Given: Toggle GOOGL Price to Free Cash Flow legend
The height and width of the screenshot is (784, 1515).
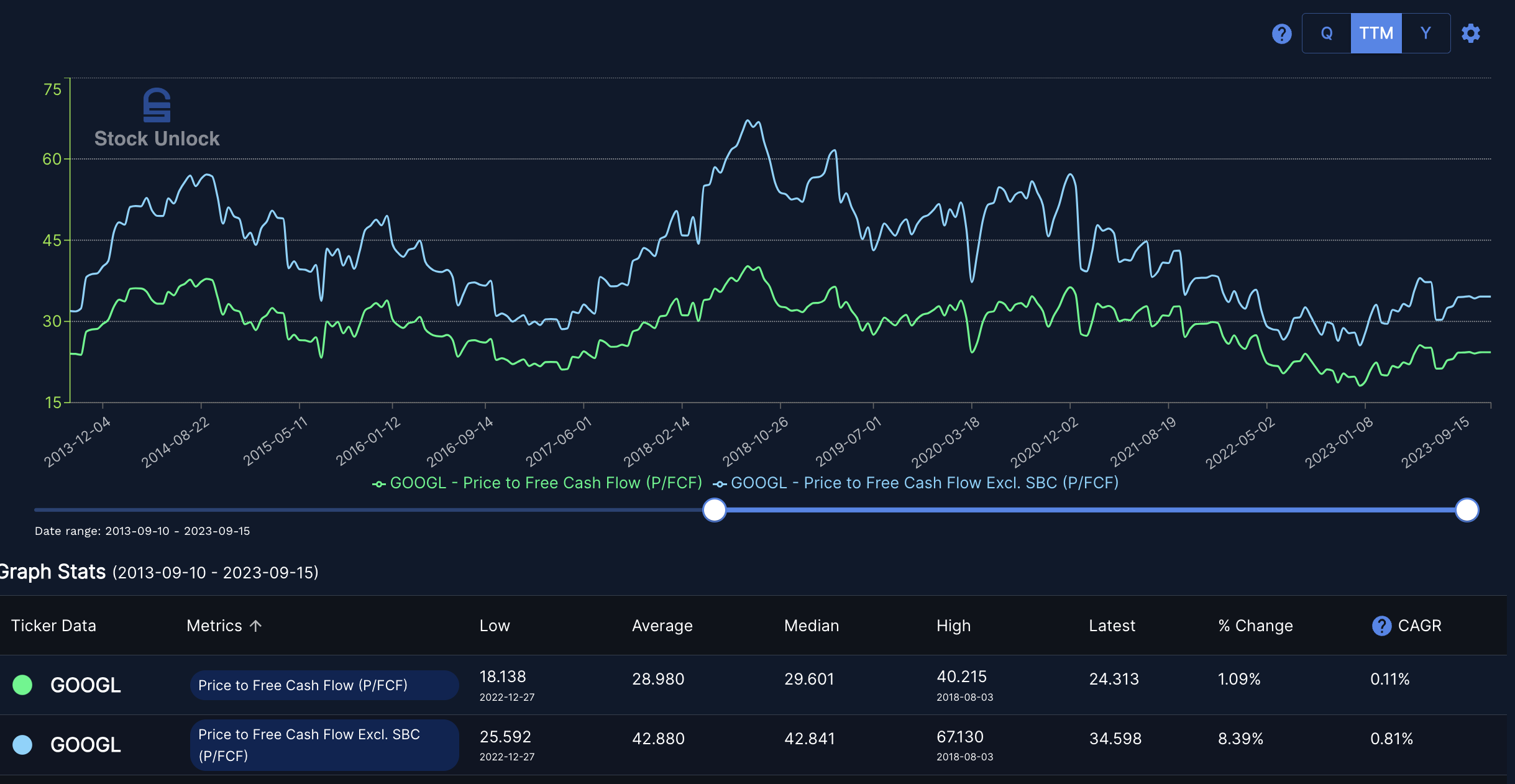Looking at the screenshot, I should tap(537, 483).
